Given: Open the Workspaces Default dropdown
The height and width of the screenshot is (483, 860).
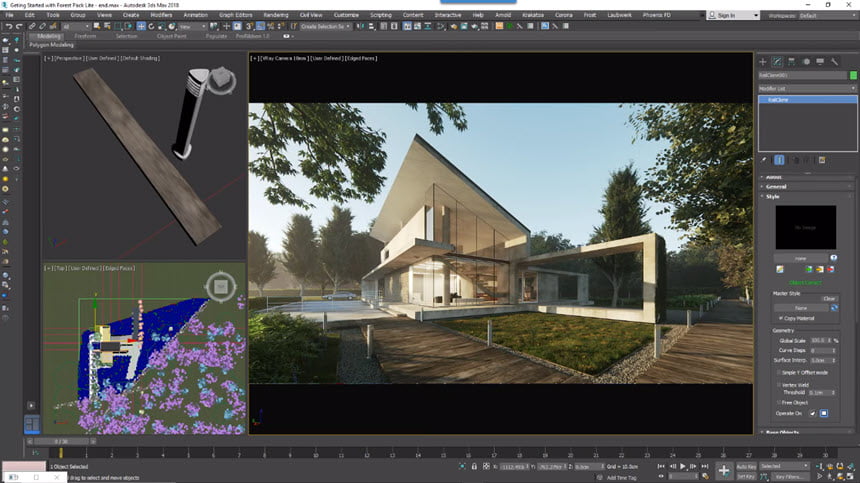Looking at the screenshot, I should pos(827,15).
